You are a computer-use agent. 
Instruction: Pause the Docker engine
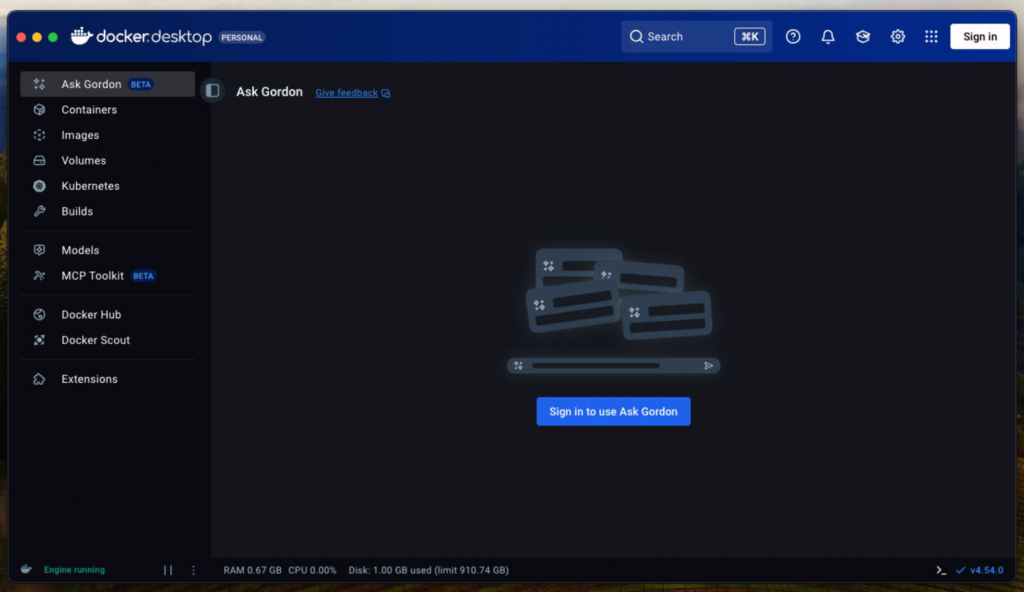pos(168,570)
